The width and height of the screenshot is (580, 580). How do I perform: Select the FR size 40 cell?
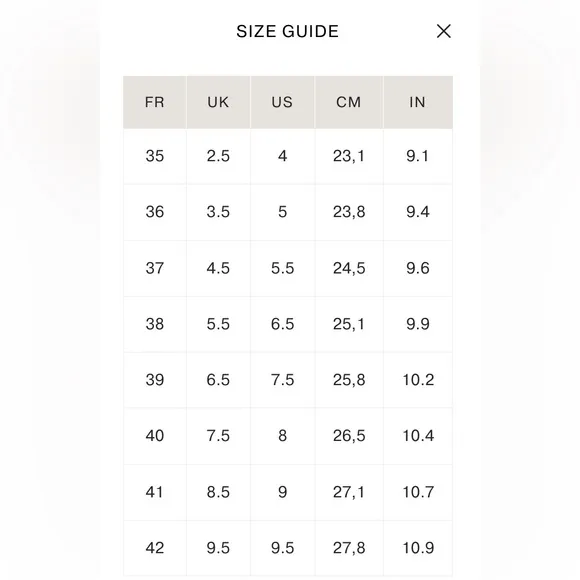click(x=155, y=436)
